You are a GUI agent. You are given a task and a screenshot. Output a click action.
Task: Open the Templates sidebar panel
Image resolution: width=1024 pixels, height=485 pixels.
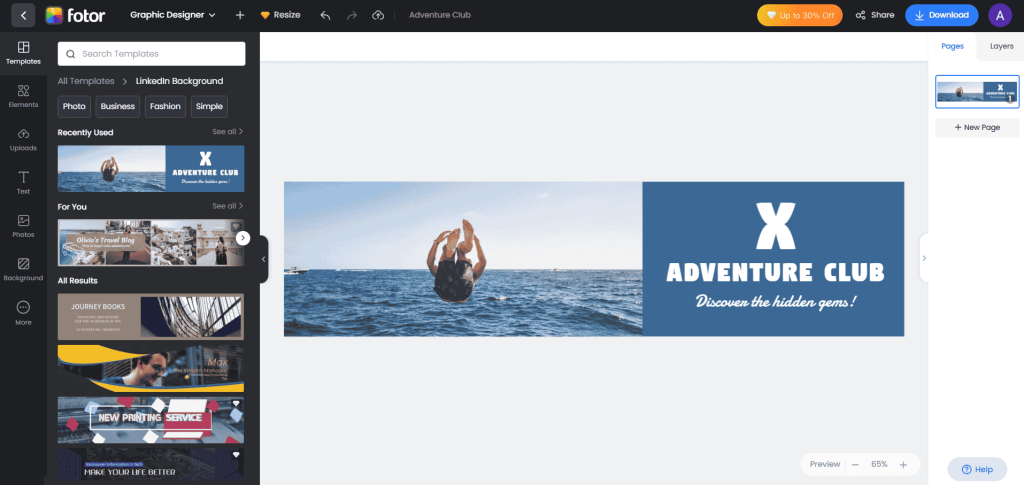tap(24, 54)
